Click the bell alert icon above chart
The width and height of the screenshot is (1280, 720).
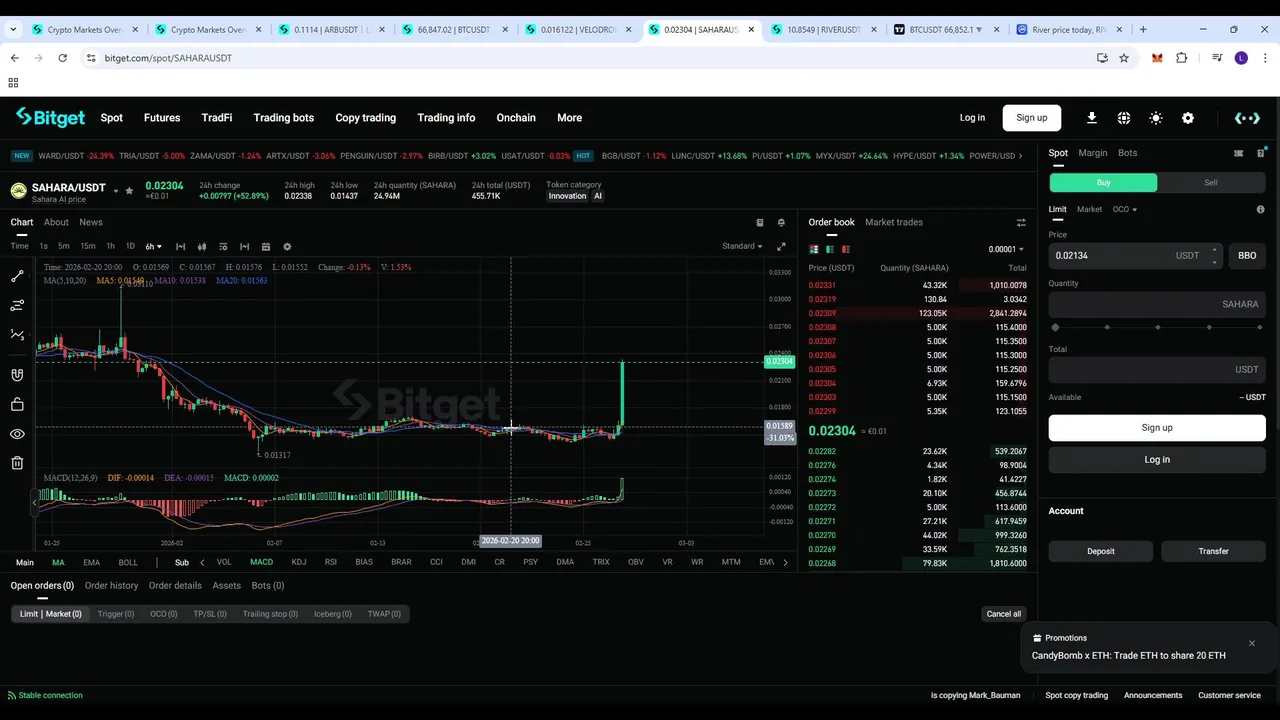781,222
